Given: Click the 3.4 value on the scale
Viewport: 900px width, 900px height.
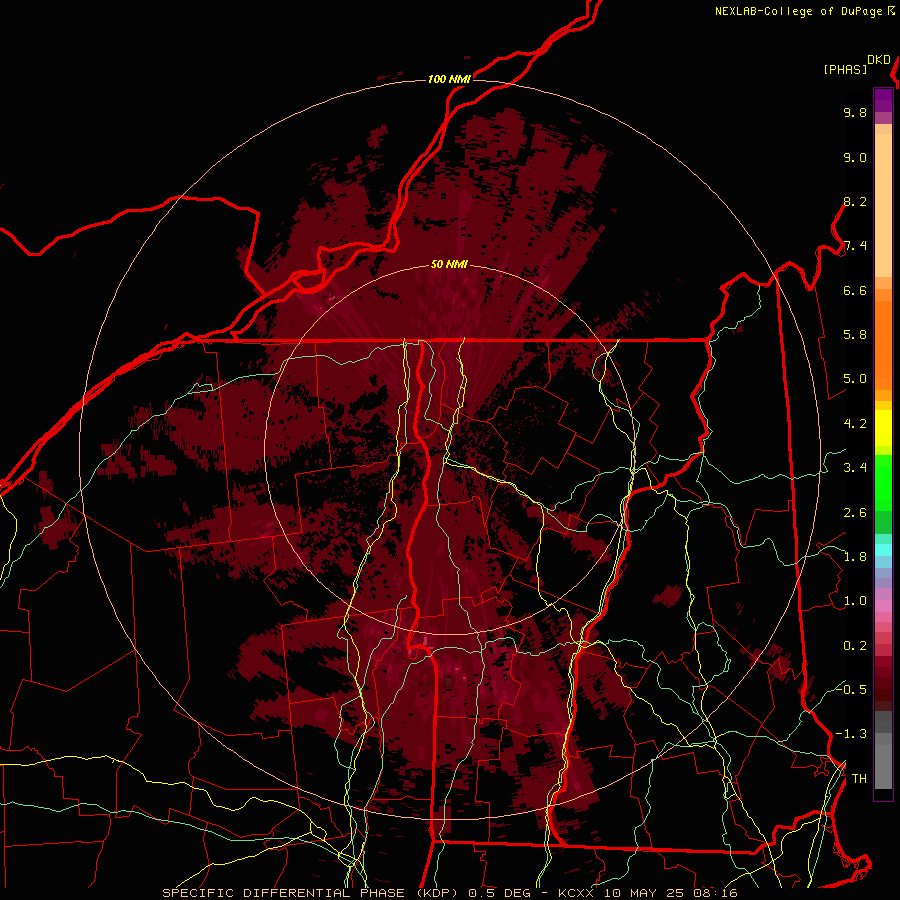Looking at the screenshot, I should click(855, 468).
